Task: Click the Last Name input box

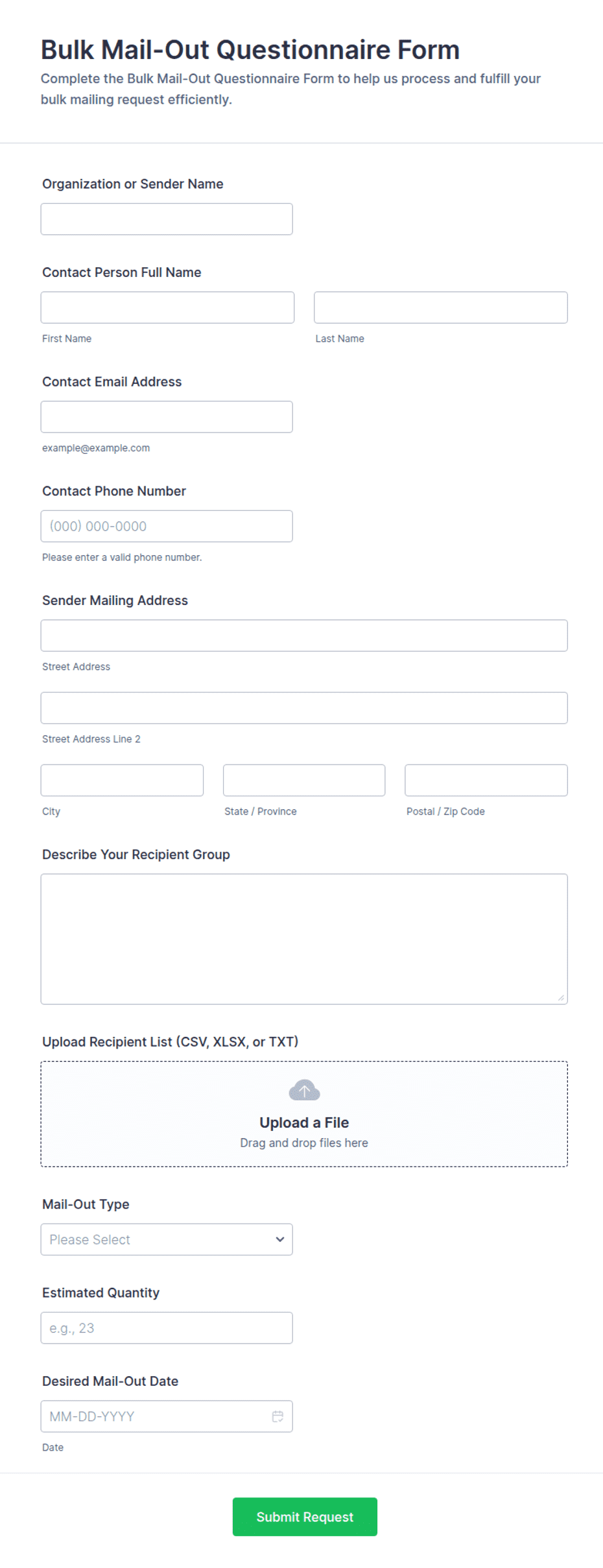Action: pyautogui.click(x=441, y=307)
